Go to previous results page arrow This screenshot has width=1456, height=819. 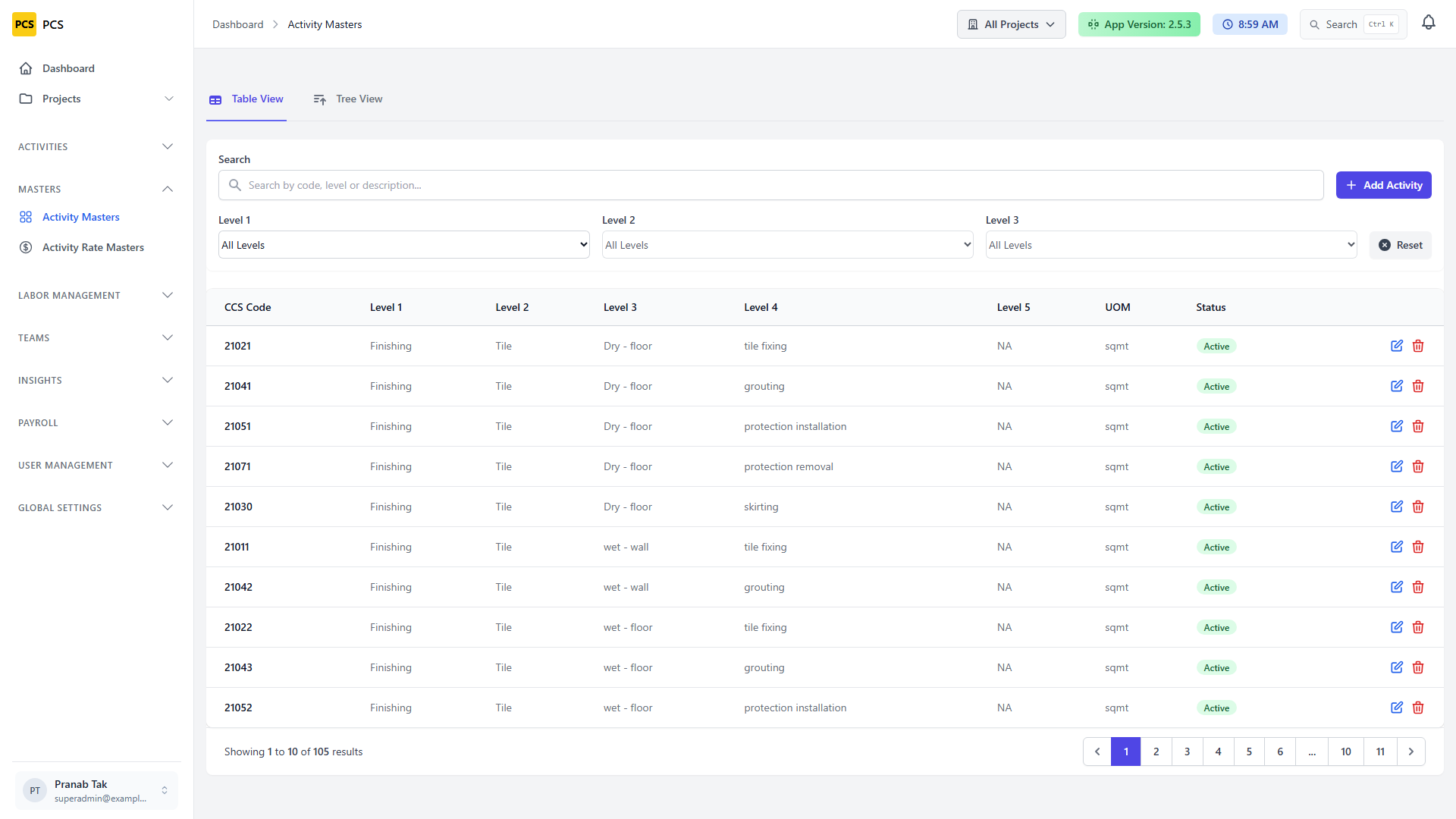(1097, 752)
